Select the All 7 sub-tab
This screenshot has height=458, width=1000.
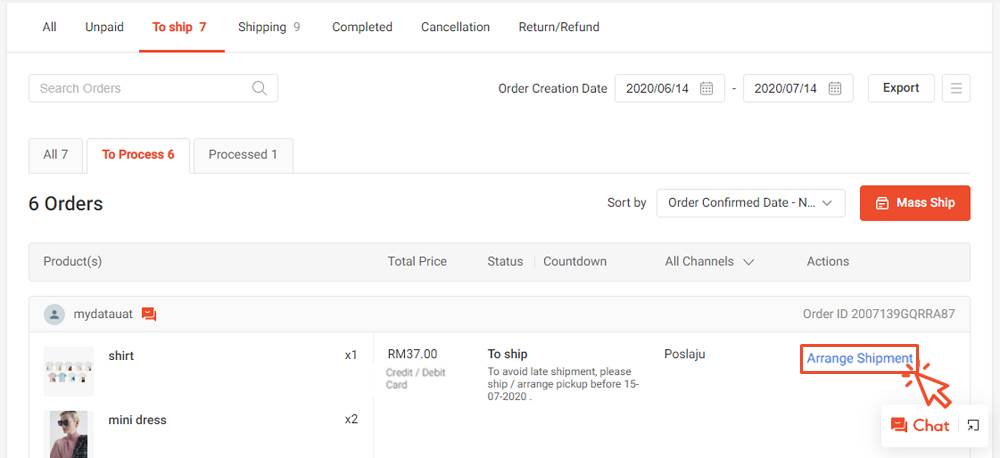pyautogui.click(x=55, y=155)
